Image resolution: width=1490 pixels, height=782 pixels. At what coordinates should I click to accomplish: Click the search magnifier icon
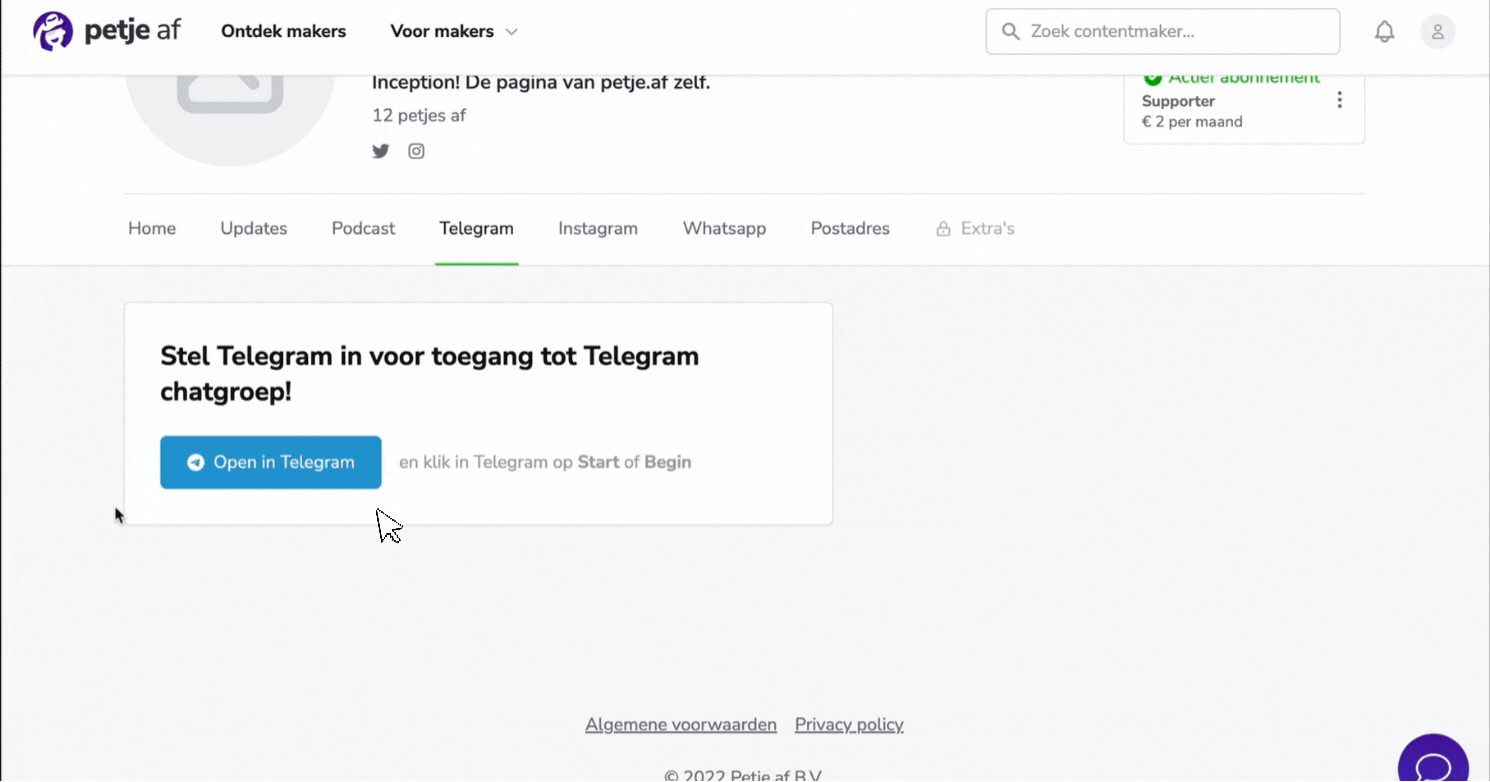click(1011, 32)
